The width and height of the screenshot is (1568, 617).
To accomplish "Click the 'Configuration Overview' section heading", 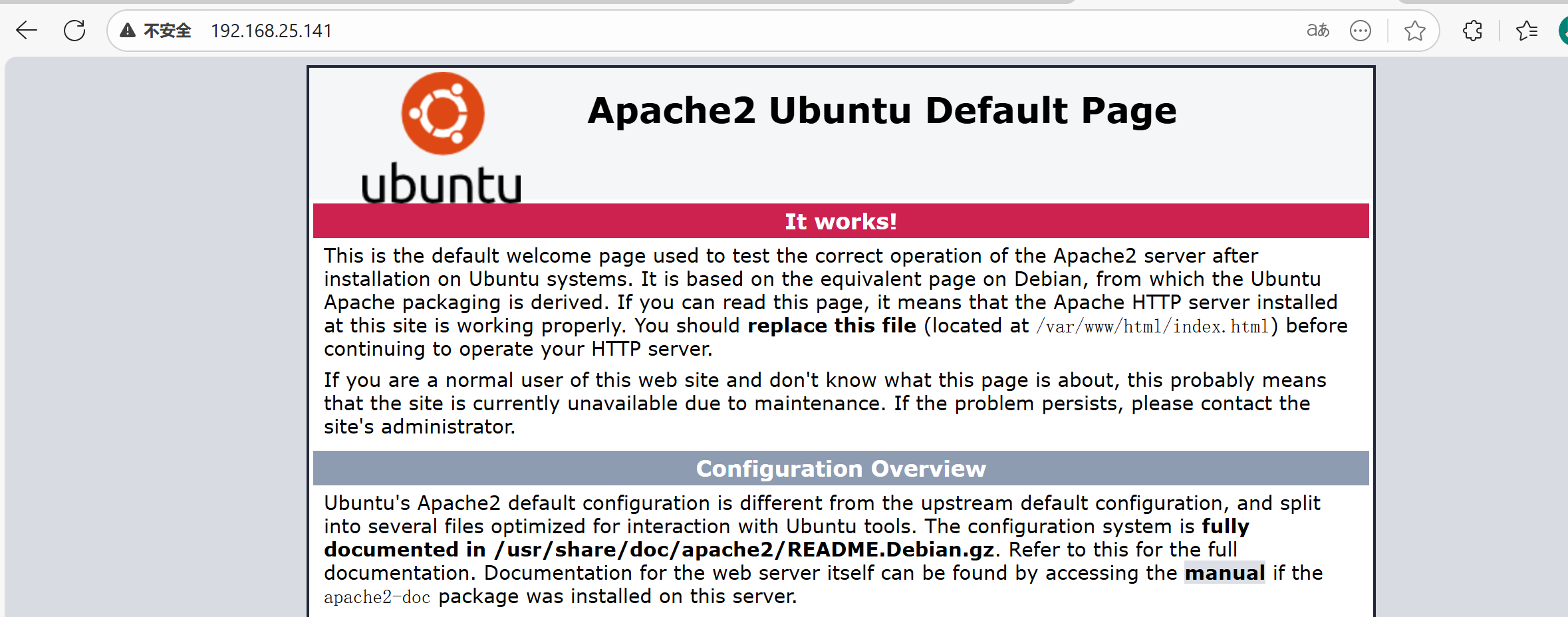I will click(841, 469).
